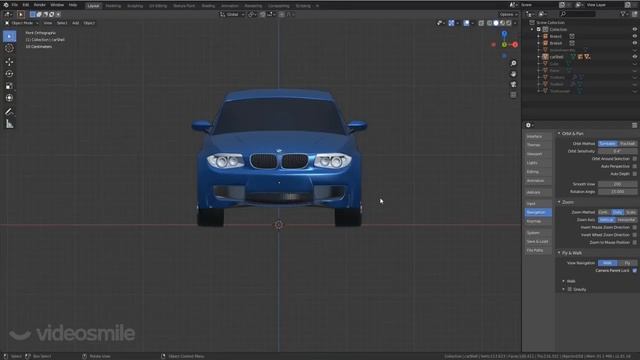The height and width of the screenshot is (360, 640).
Task: Click the outliner filter funnel icon
Action: click(x=624, y=14)
